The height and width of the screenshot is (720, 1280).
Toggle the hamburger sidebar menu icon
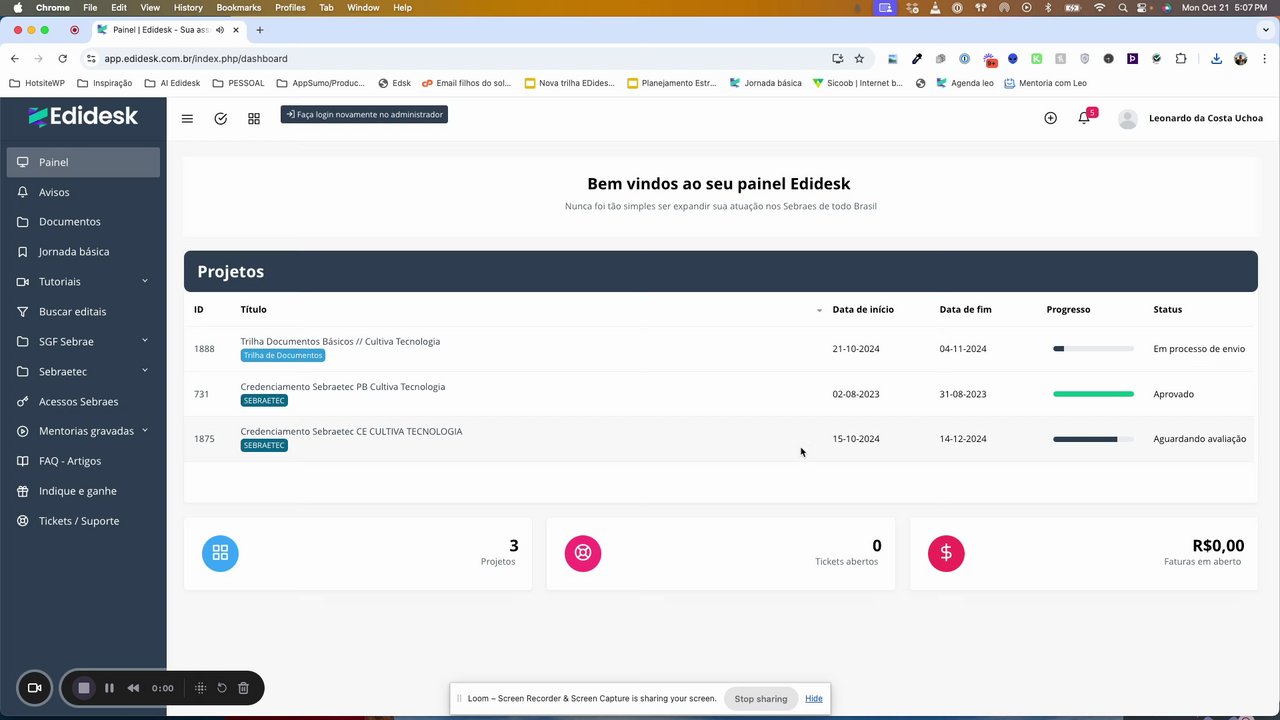187,118
